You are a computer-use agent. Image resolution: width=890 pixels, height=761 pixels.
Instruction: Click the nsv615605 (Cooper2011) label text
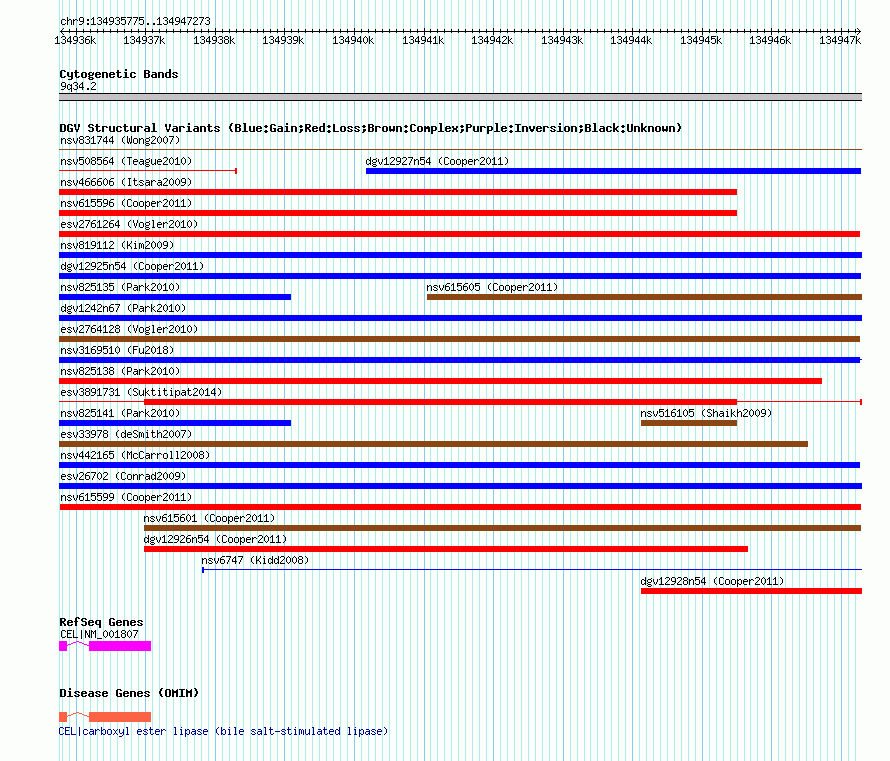(492, 287)
